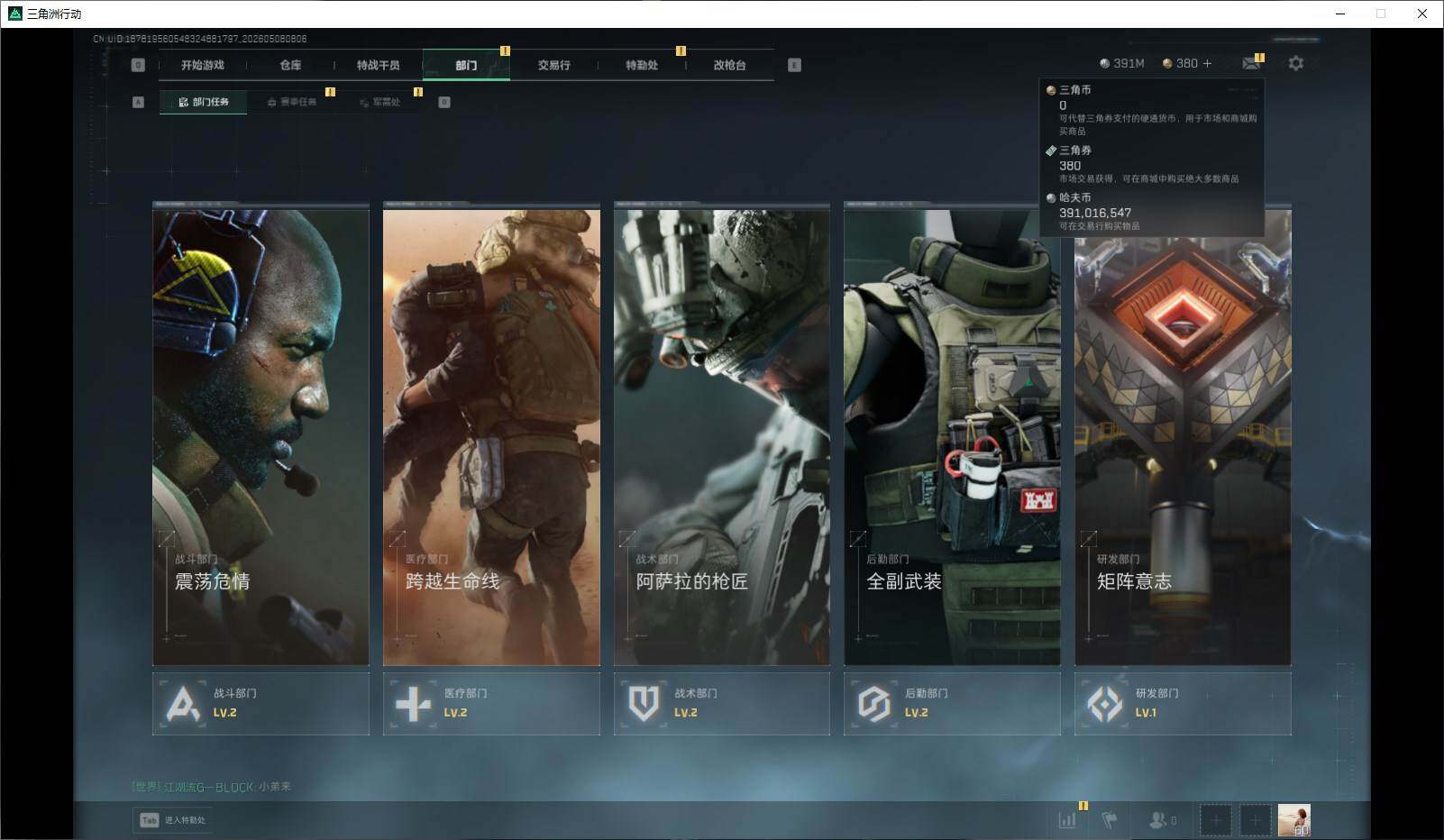Open the 开始游戏 tab
Image resolution: width=1444 pixels, height=840 pixels.
pyautogui.click(x=202, y=65)
